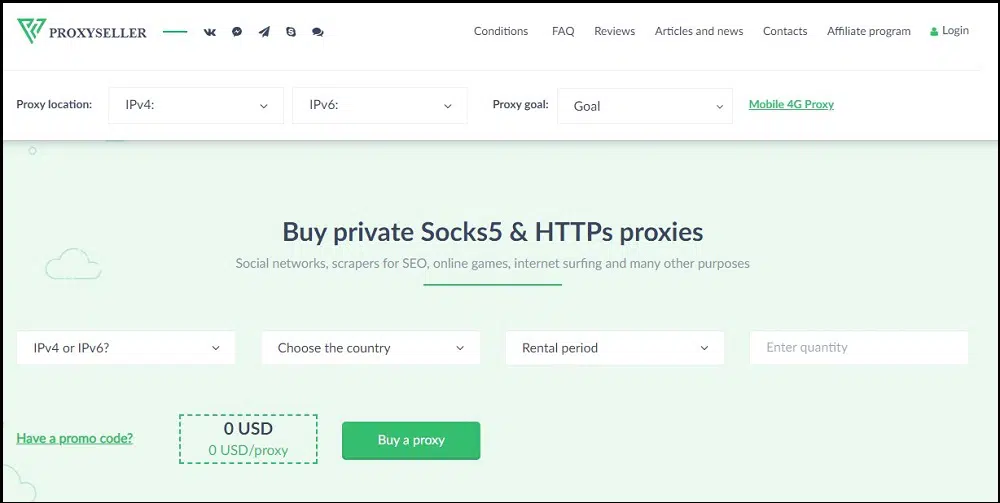
Task: Open the 'IPv4 or IPv6?' selector
Action: (126, 348)
